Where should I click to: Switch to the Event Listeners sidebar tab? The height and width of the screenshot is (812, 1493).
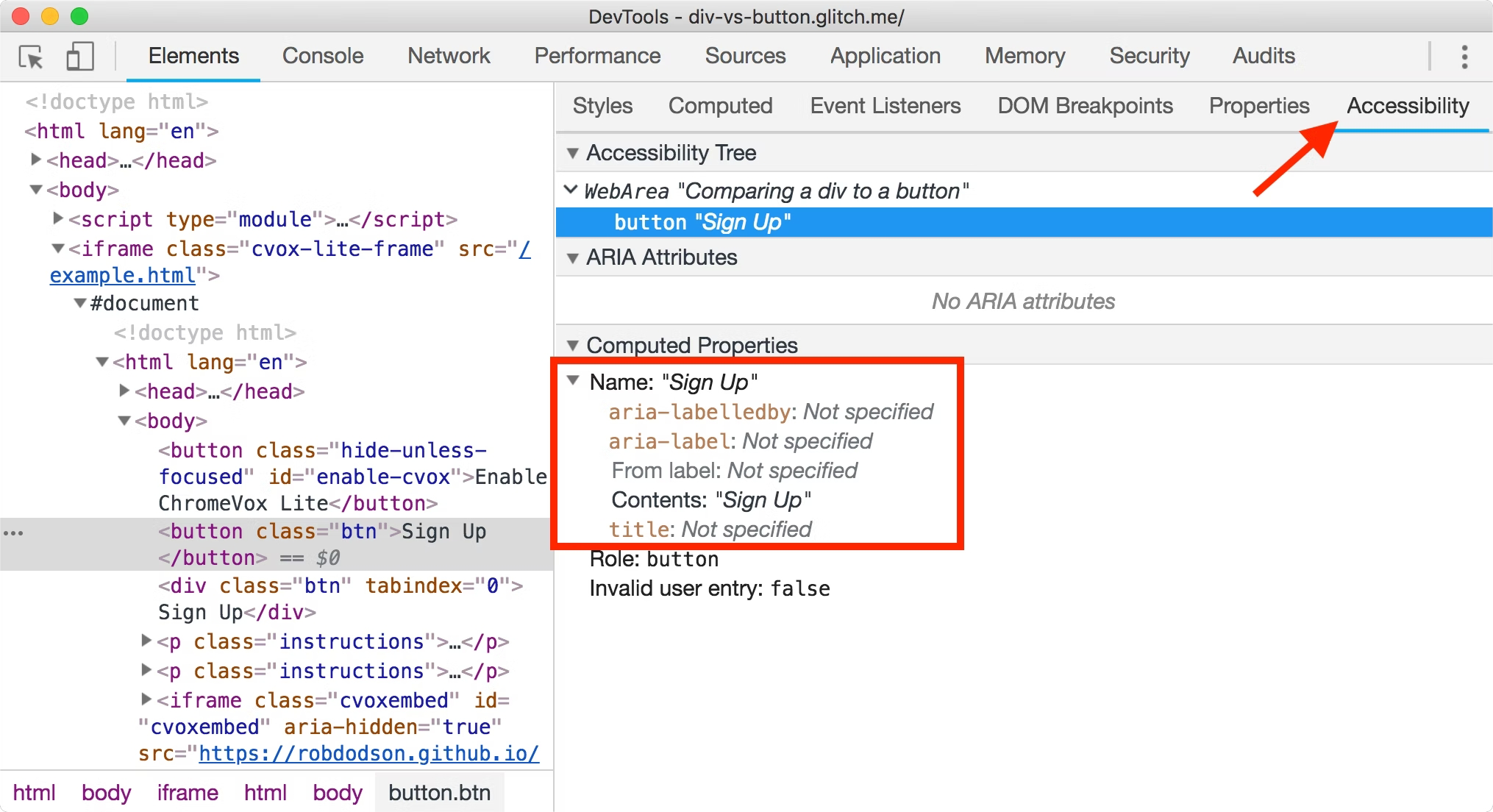pyautogui.click(x=886, y=106)
